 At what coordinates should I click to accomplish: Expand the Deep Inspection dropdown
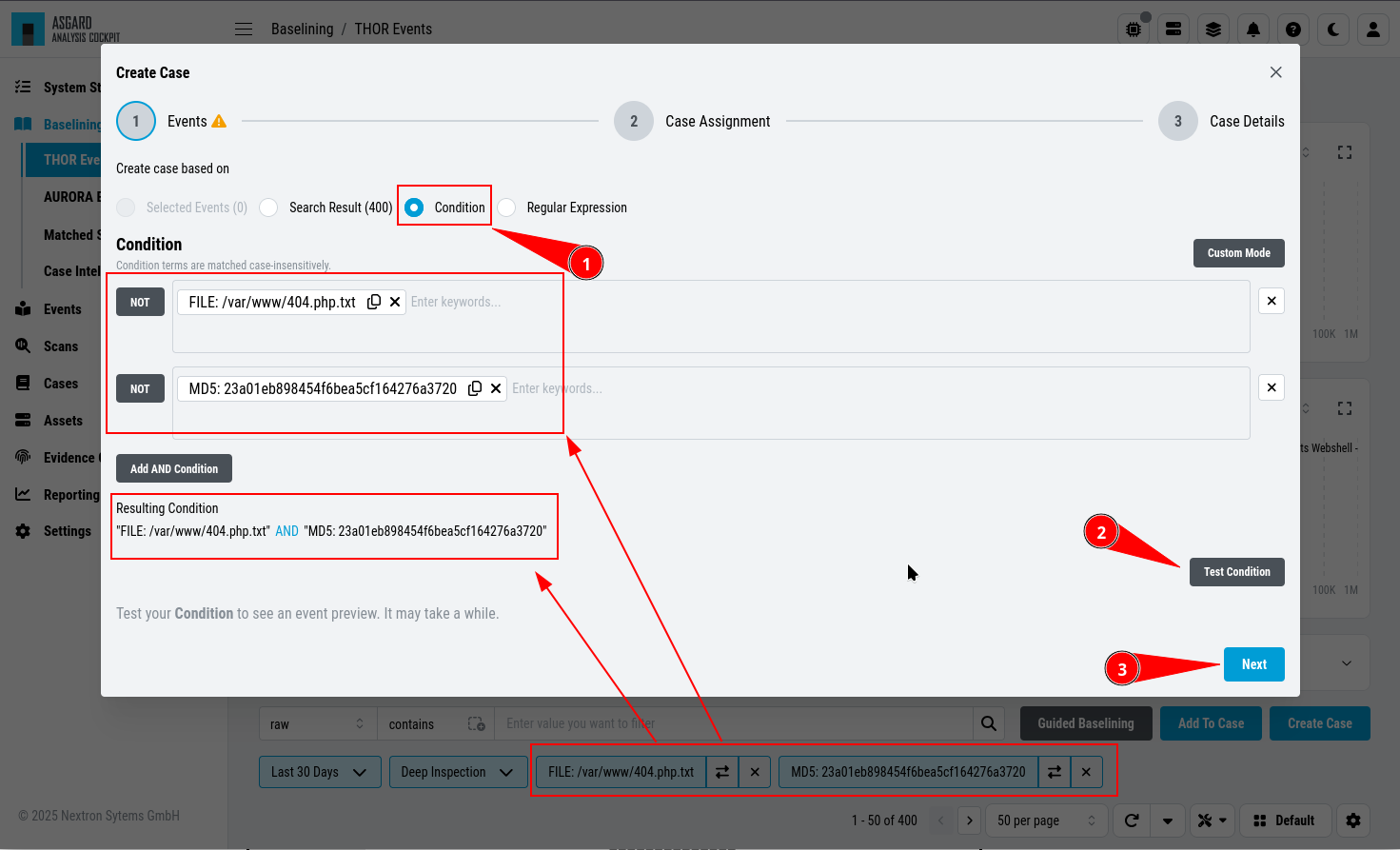point(458,772)
